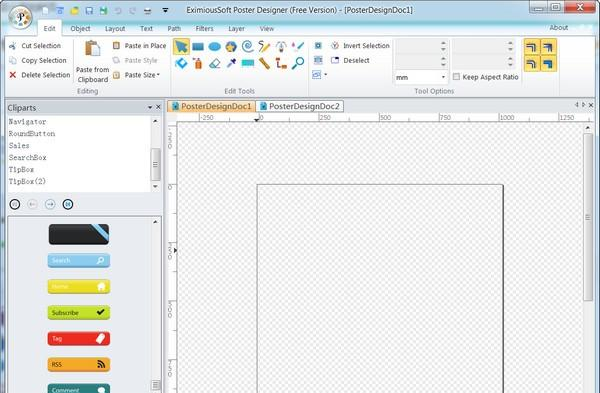Open the Path ribbon tab
The height and width of the screenshot is (393, 600).
coord(174,28)
